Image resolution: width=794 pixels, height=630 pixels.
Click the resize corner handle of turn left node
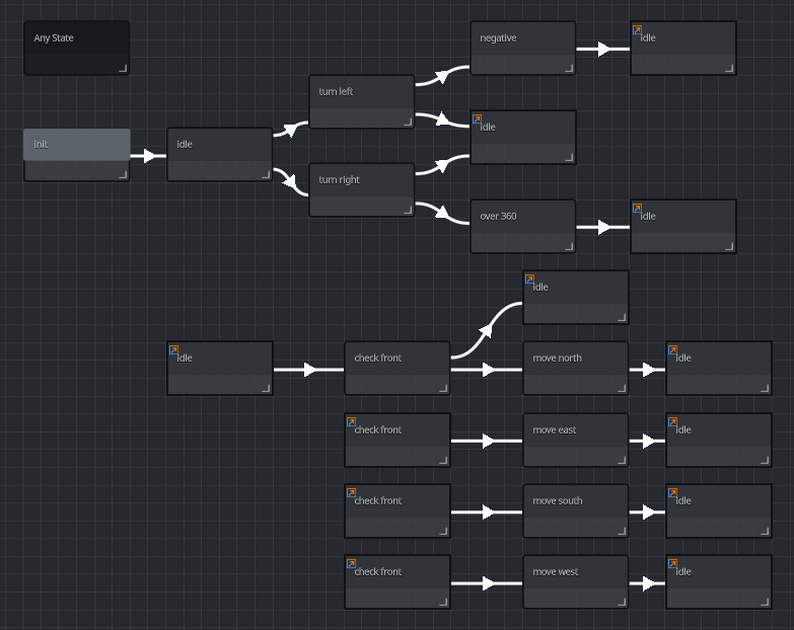click(x=408, y=122)
